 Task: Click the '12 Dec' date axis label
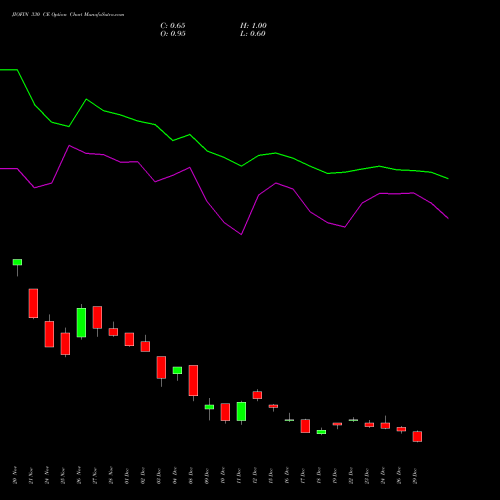[x=255, y=475]
